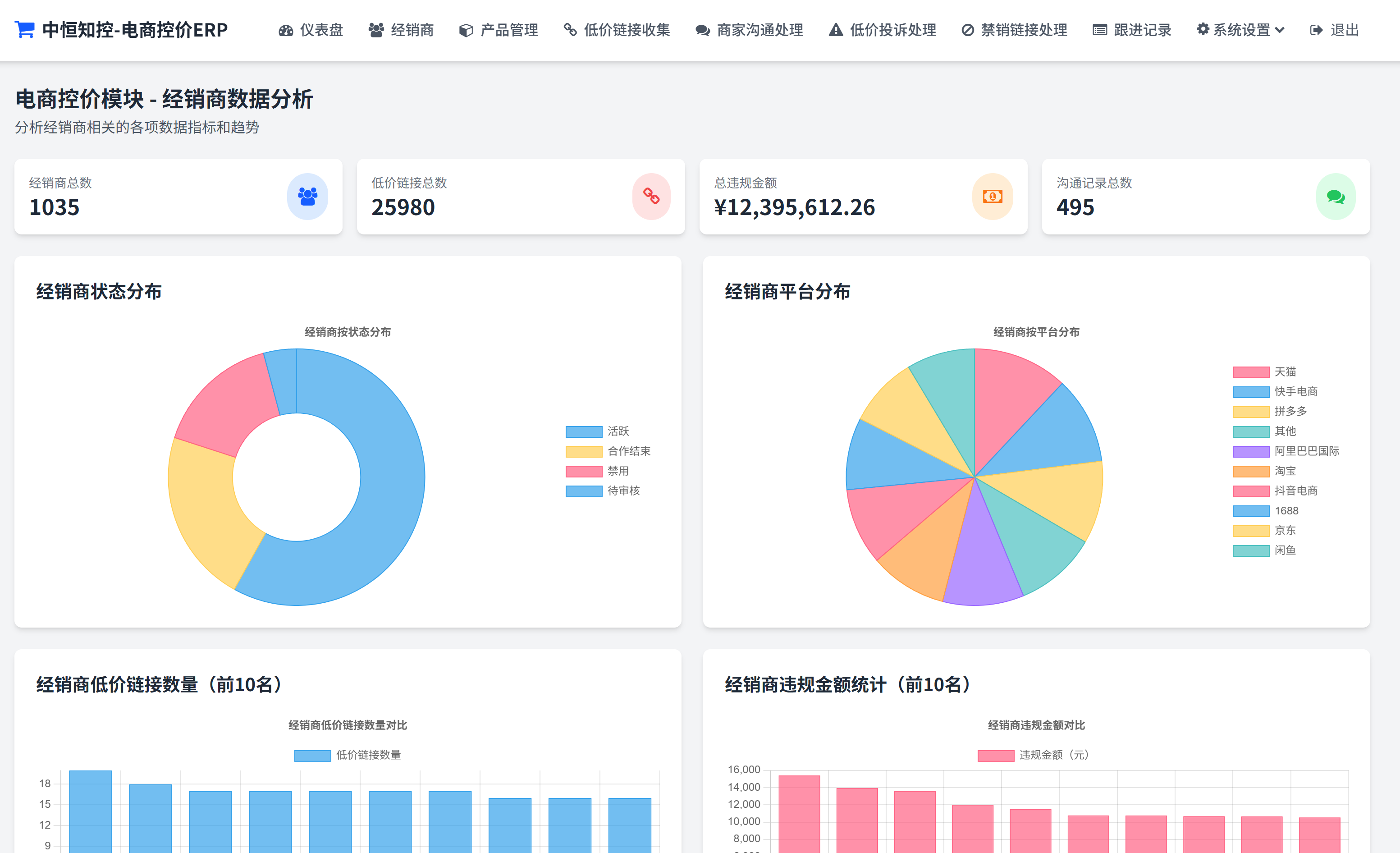Click the blue users icon in 经销商总数 card
This screenshot has width=1400, height=853.
point(307,197)
